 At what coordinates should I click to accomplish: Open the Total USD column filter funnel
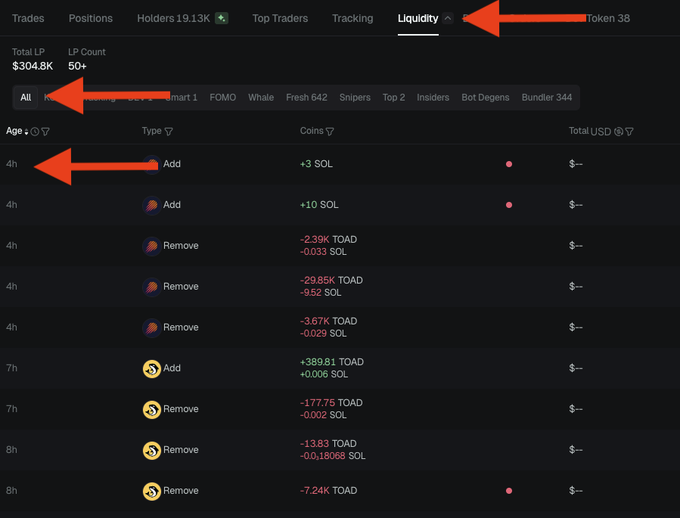(629, 131)
